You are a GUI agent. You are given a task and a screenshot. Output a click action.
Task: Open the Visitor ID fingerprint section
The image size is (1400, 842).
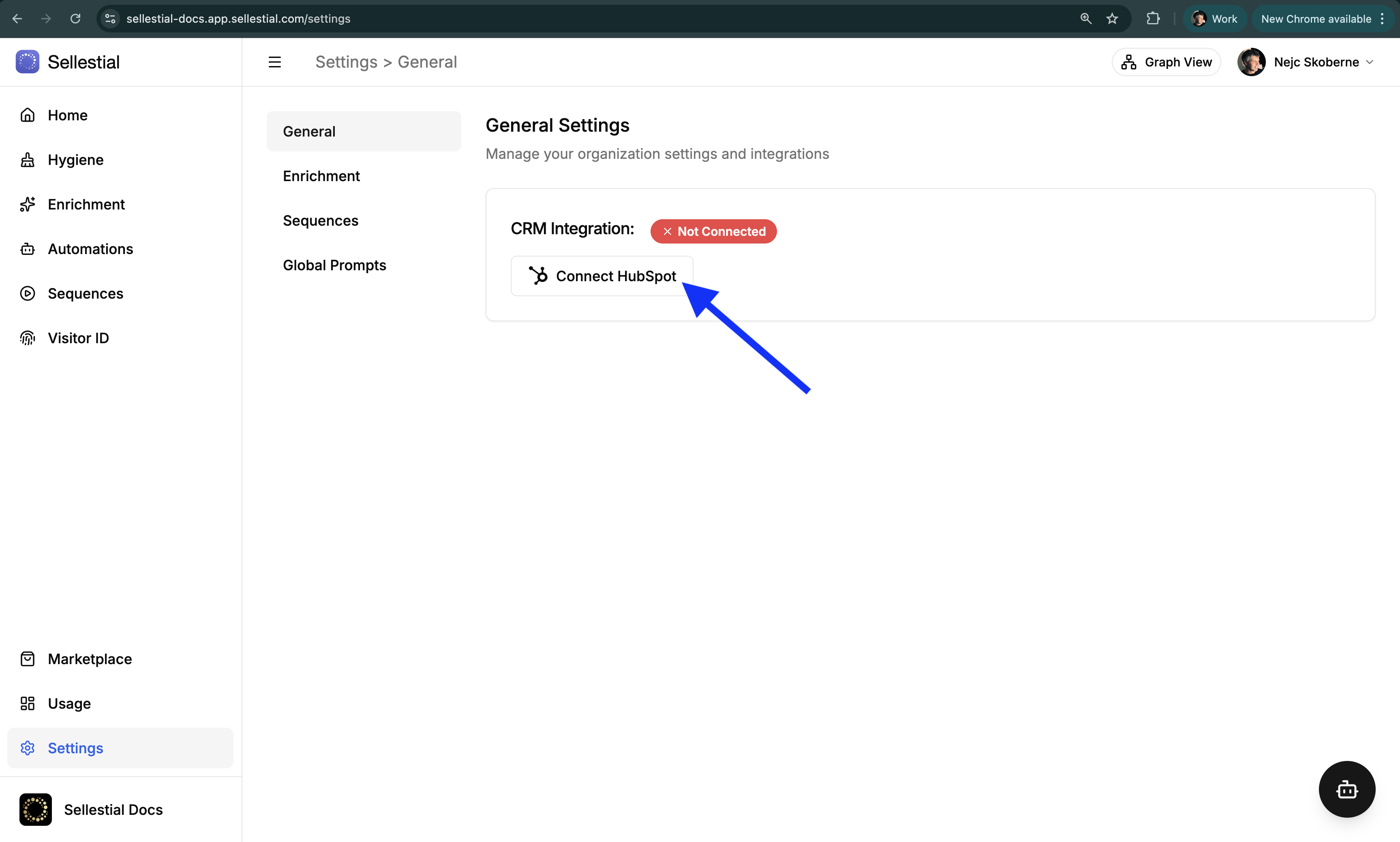(78, 338)
